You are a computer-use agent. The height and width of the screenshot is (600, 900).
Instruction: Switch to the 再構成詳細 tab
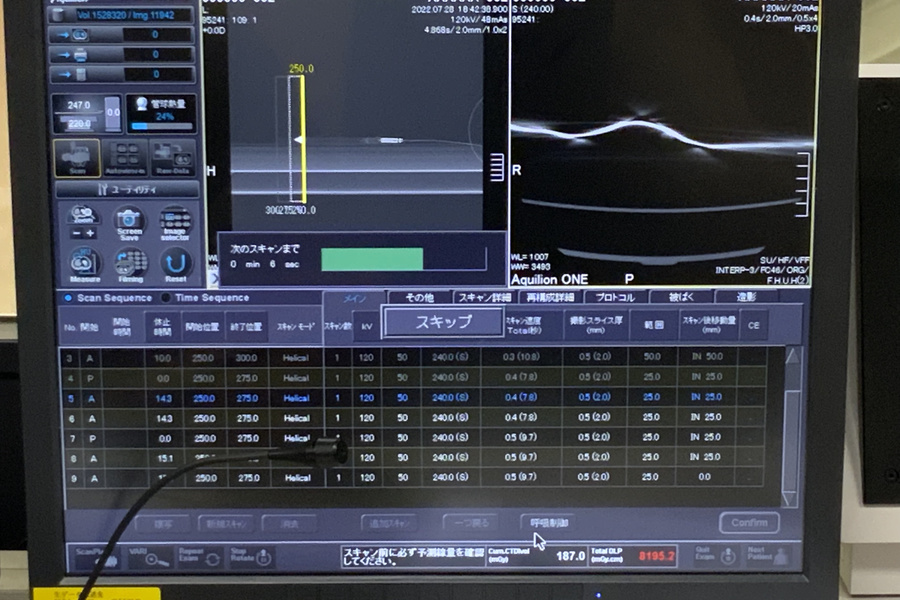pos(550,297)
